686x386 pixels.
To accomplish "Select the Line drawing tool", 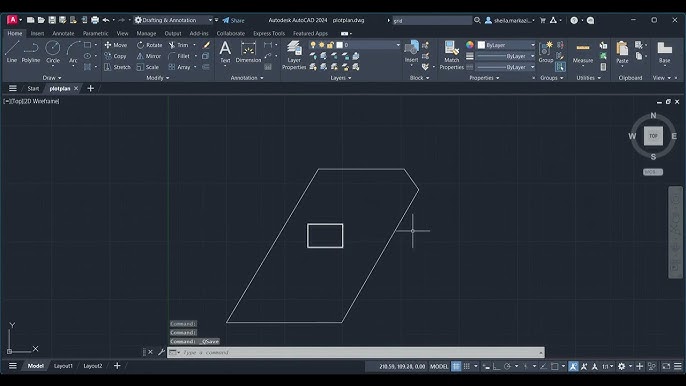I will tap(12, 52).
